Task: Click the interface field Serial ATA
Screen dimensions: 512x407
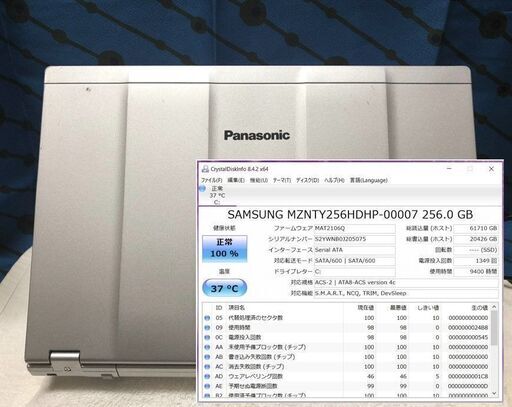Action: click(355, 250)
